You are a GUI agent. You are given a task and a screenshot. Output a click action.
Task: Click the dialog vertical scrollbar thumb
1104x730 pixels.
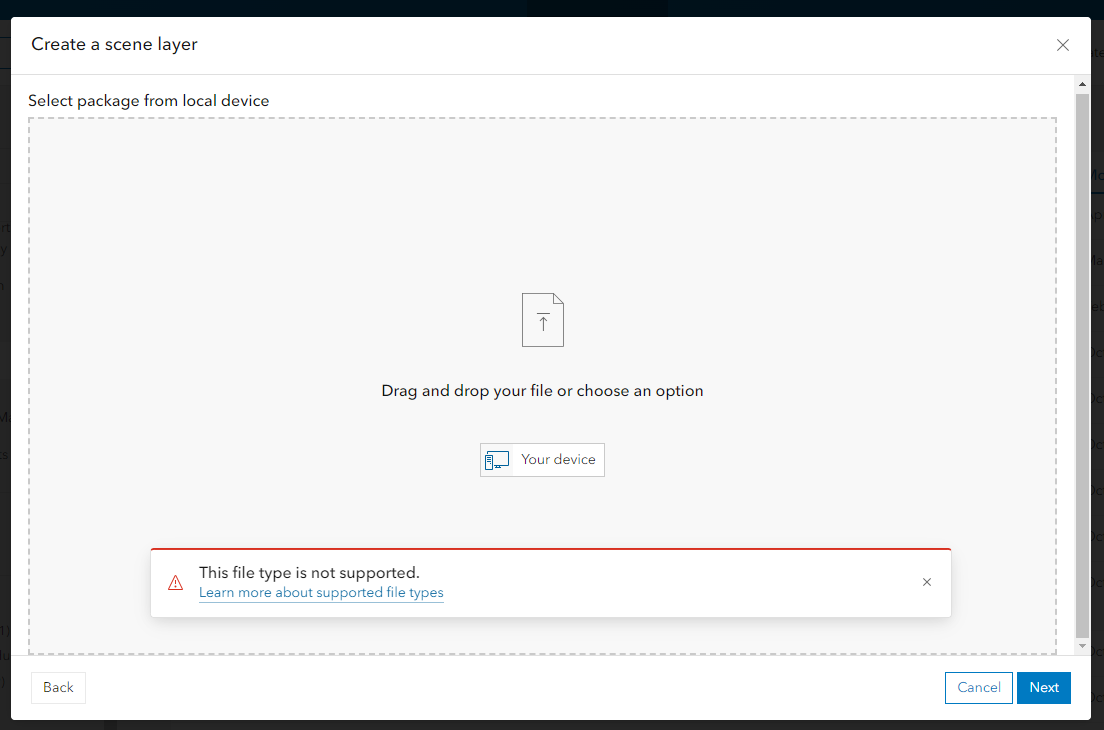tap(1082, 365)
